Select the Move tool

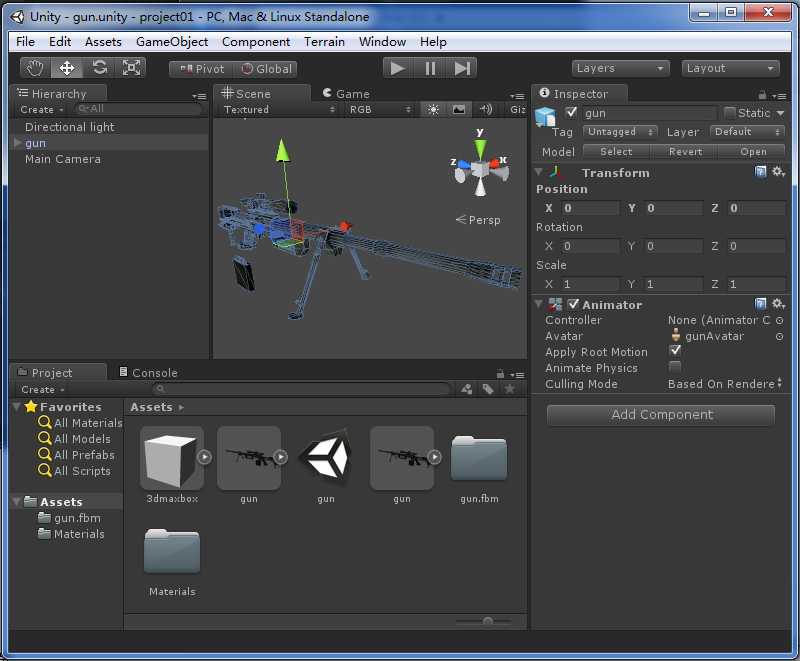pyautogui.click(x=66, y=68)
